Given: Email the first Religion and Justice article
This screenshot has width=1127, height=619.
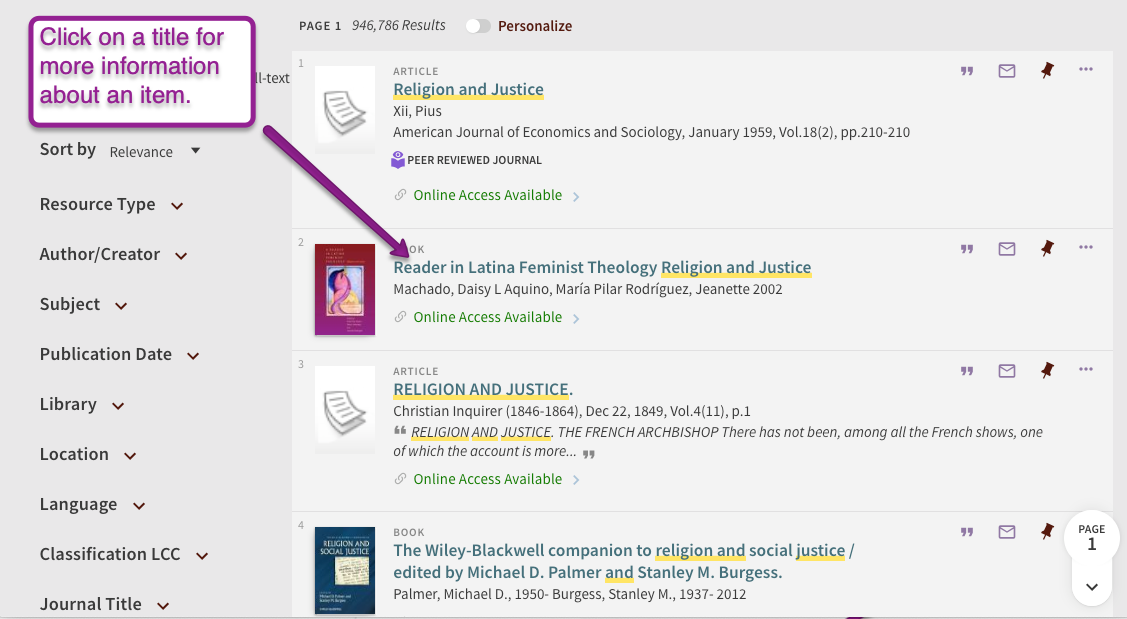Looking at the screenshot, I should click(1007, 71).
